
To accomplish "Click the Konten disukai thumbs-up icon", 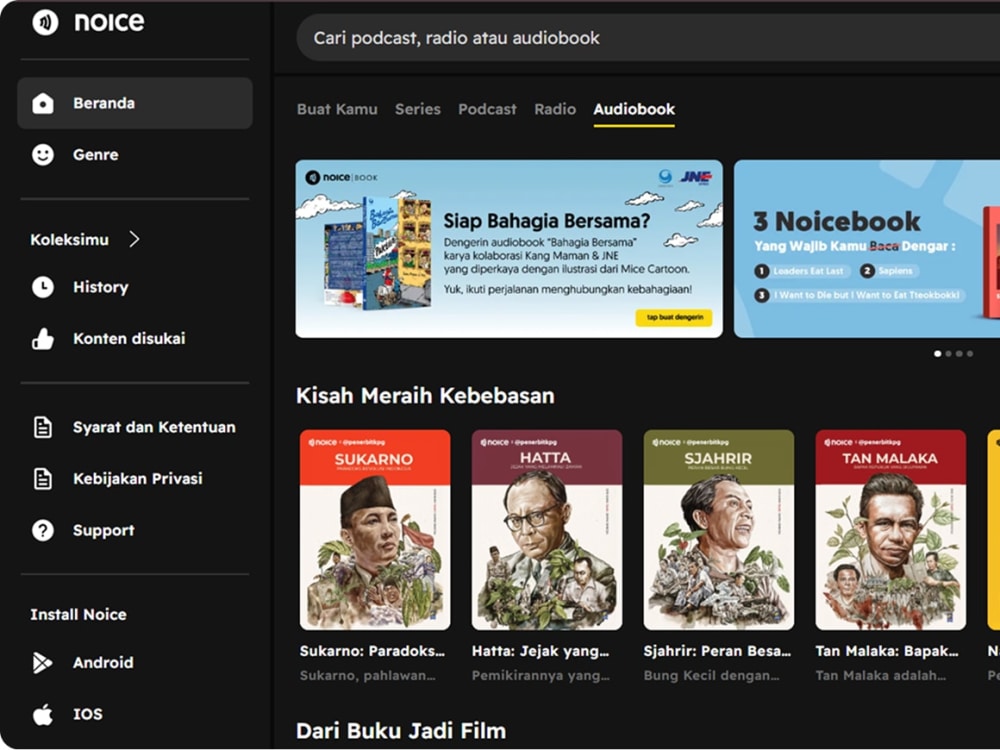I will click(43, 339).
